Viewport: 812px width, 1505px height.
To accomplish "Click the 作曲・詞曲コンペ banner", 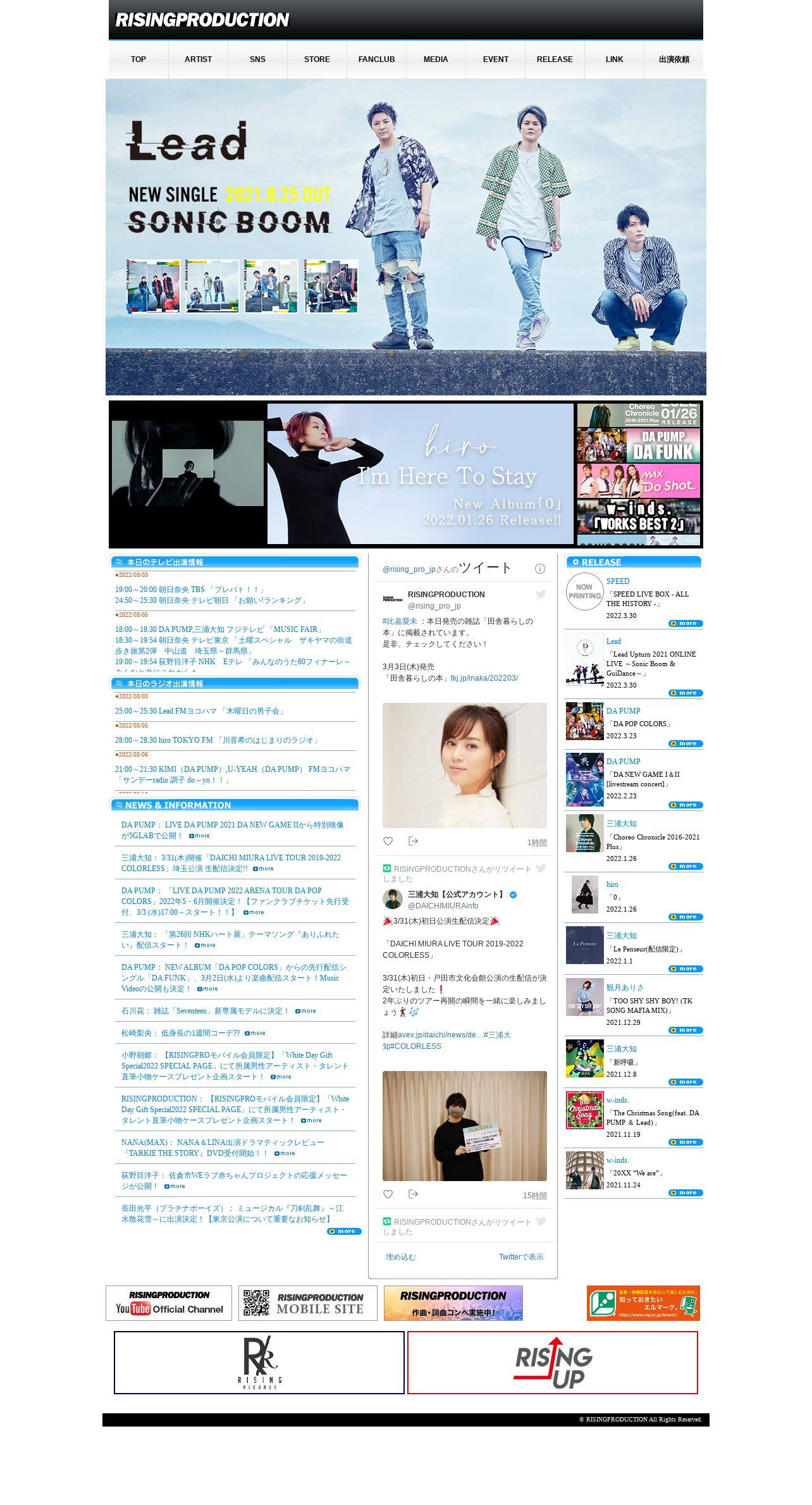I will tap(453, 1303).
